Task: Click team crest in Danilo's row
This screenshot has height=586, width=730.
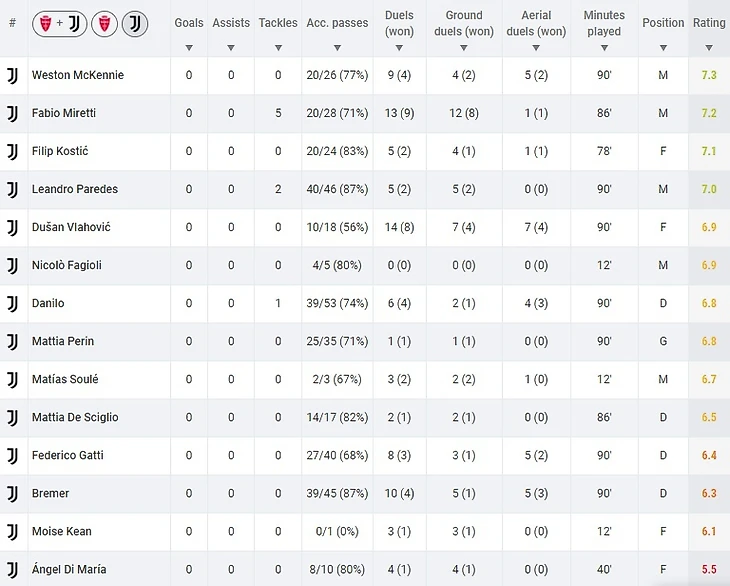Action: (13, 303)
